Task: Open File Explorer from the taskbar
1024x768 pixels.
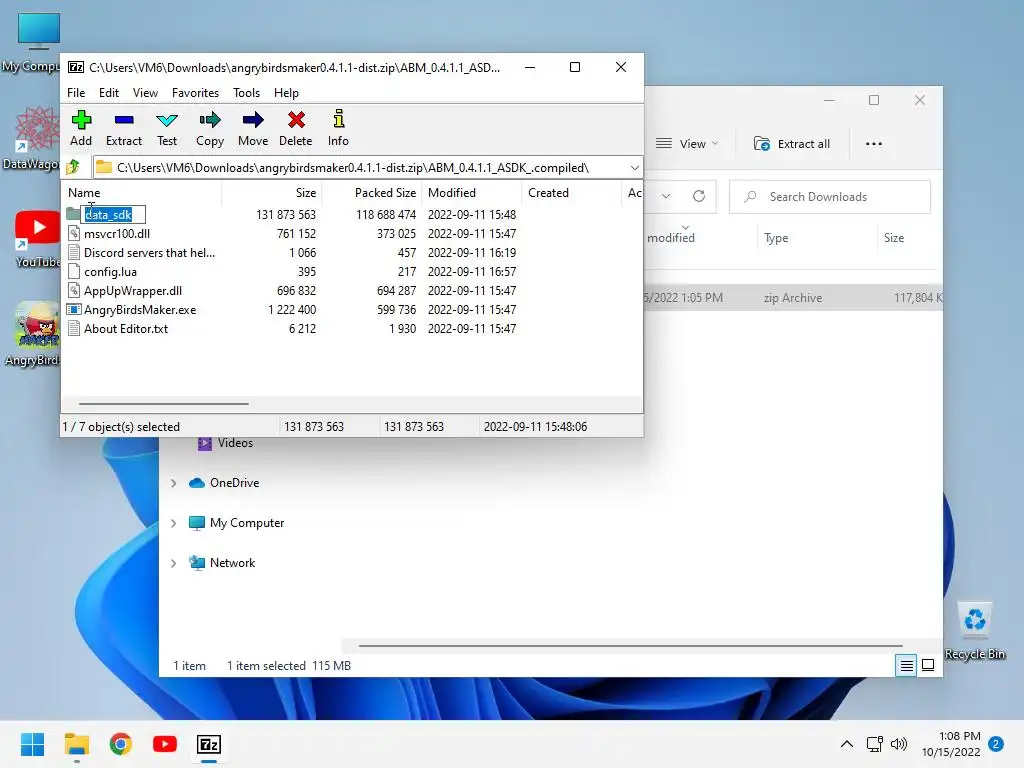Action: pos(76,744)
